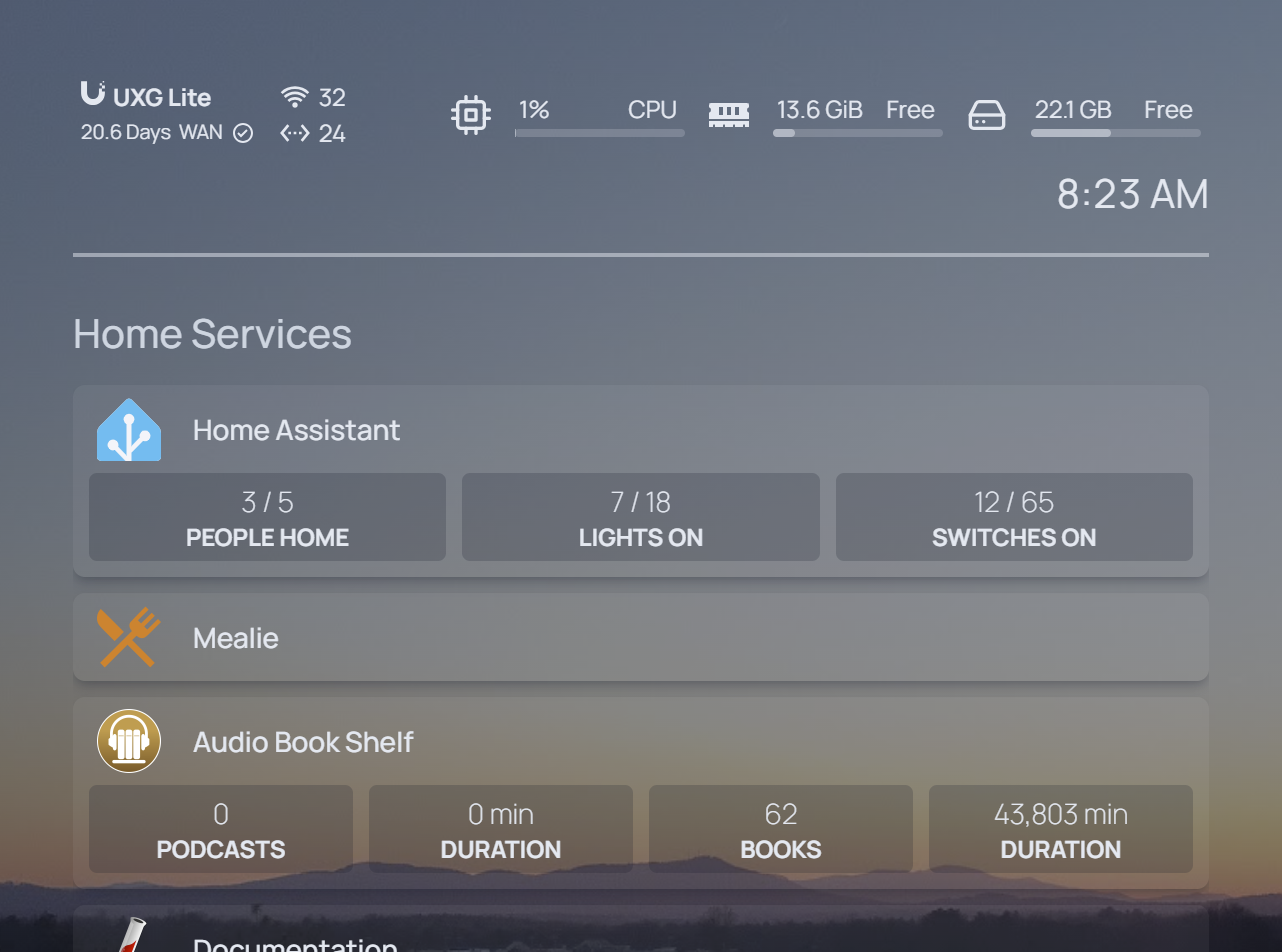Click the hard disk drive icon
Screen dimensions: 1282x952
coord(987,116)
